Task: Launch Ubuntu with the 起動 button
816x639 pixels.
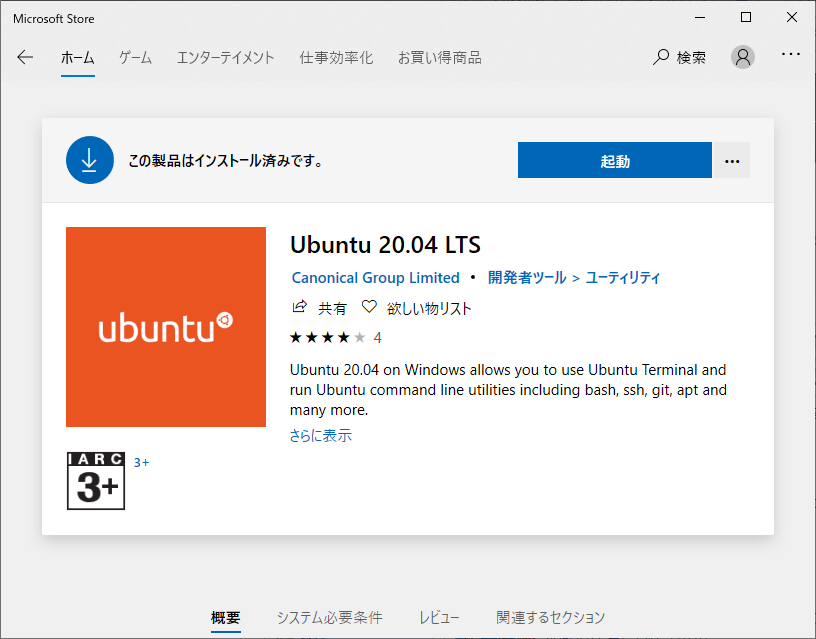Action: click(615, 160)
